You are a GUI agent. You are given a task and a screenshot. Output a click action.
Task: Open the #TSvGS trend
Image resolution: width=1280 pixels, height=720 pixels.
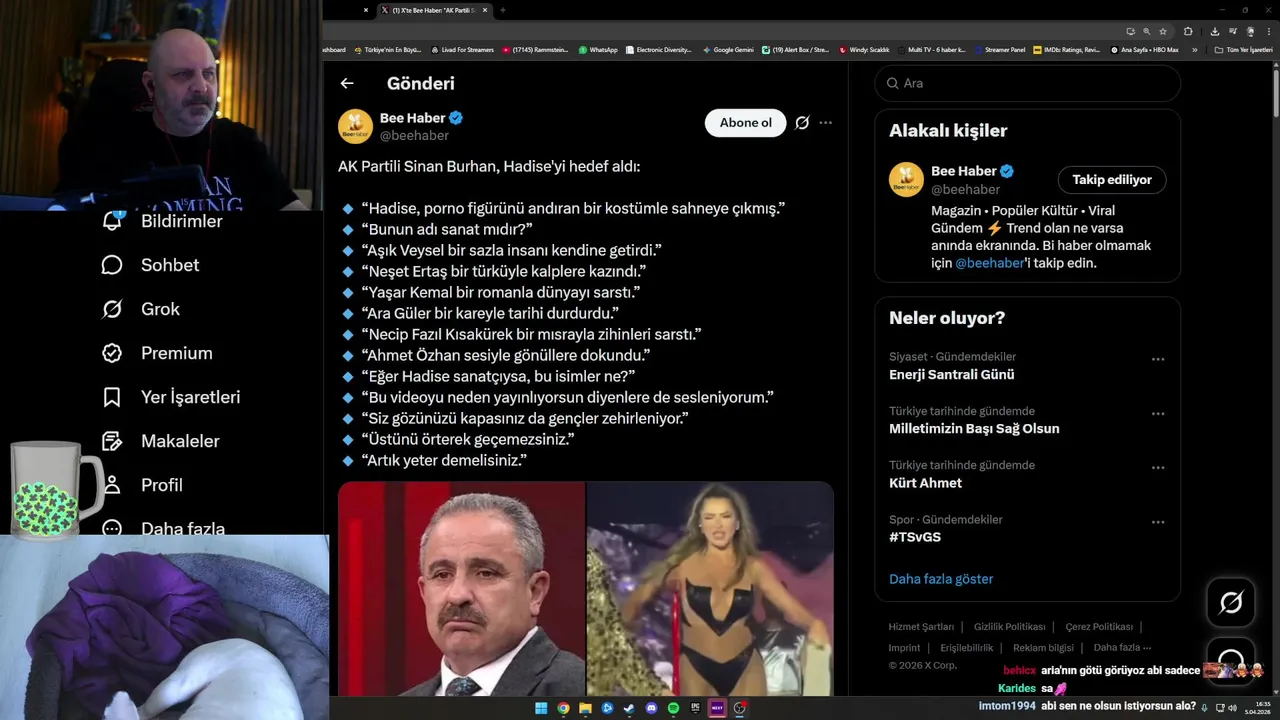coord(915,537)
